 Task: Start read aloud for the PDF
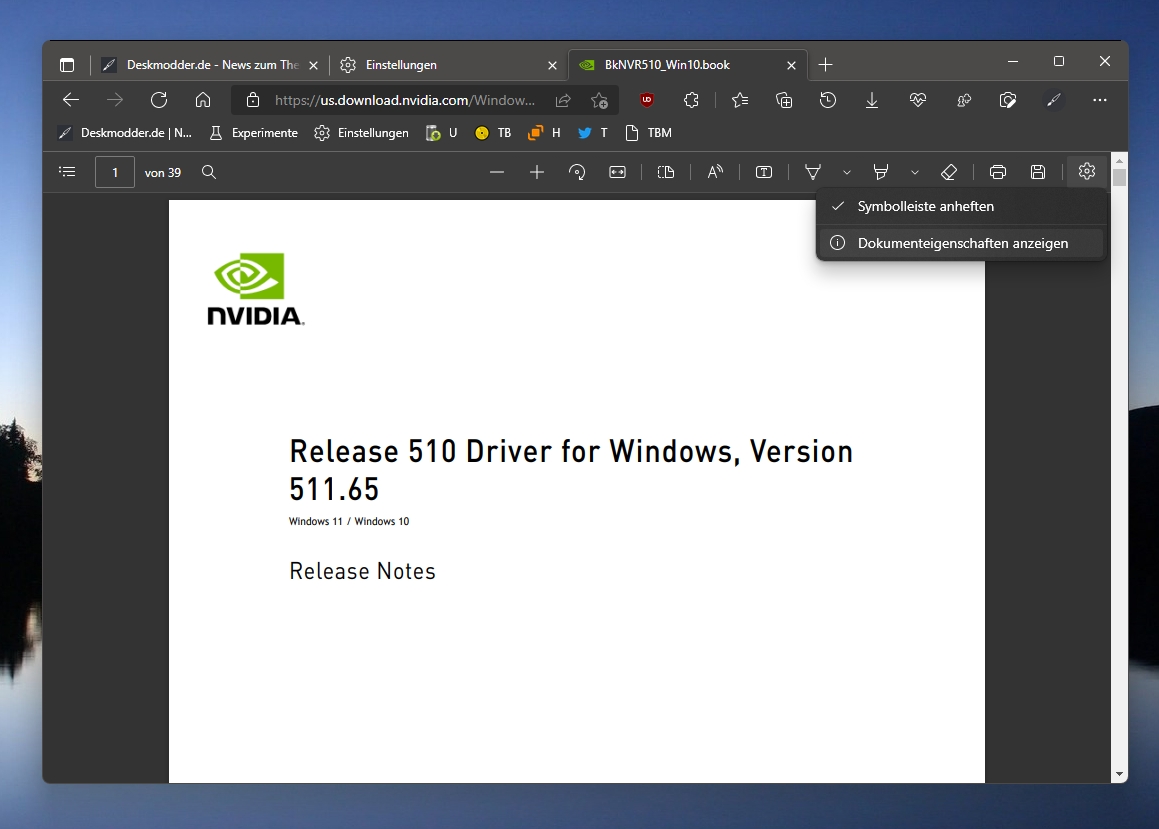(x=715, y=172)
